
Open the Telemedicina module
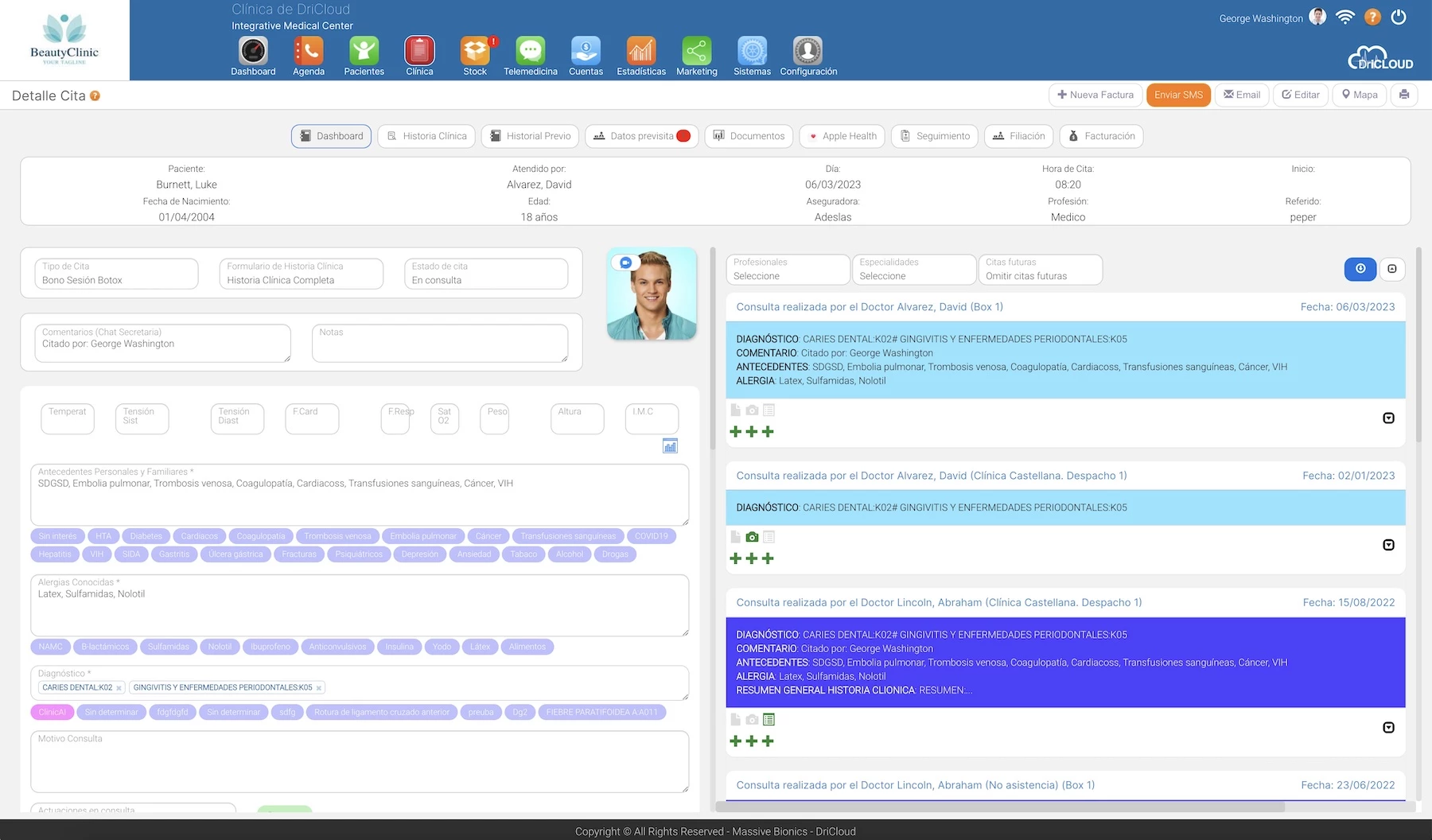(x=530, y=54)
